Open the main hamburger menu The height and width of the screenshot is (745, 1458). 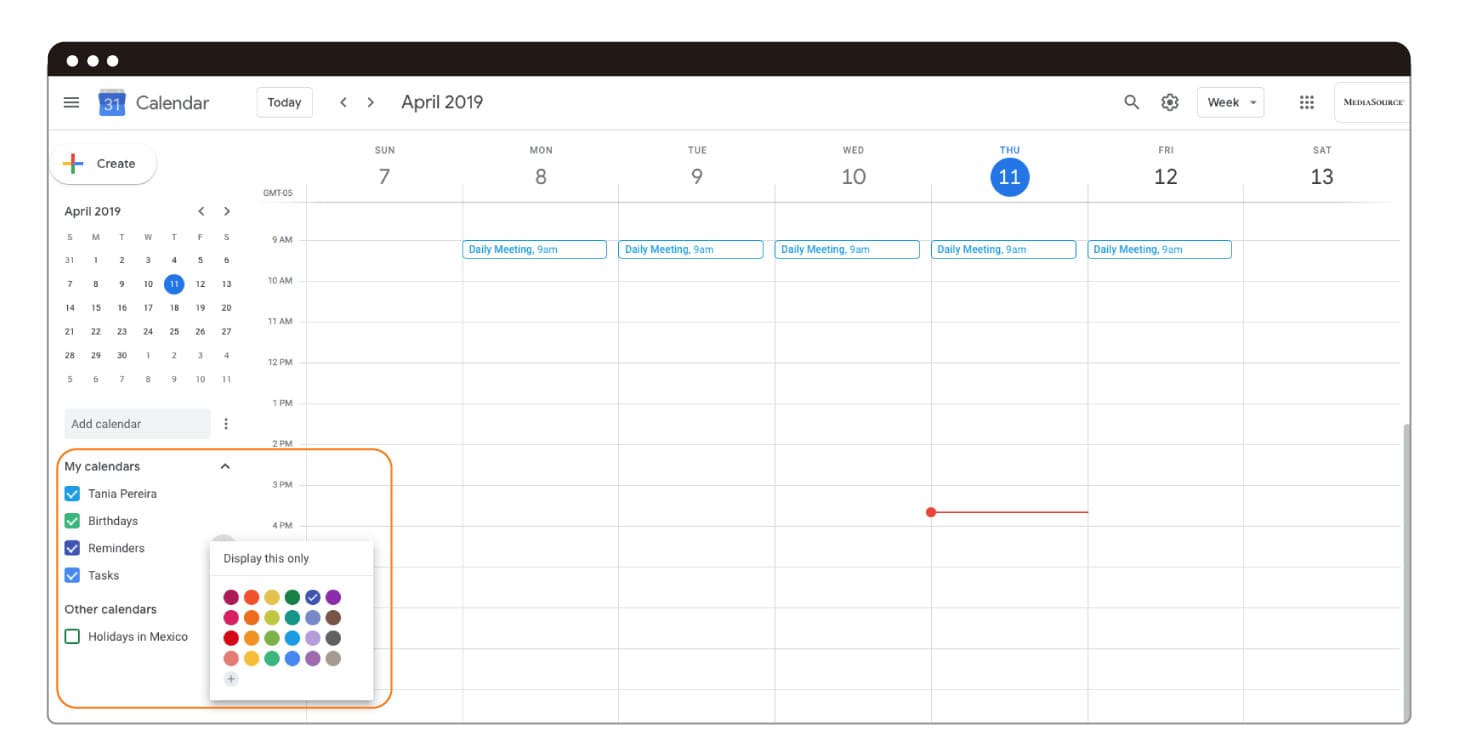coord(71,102)
